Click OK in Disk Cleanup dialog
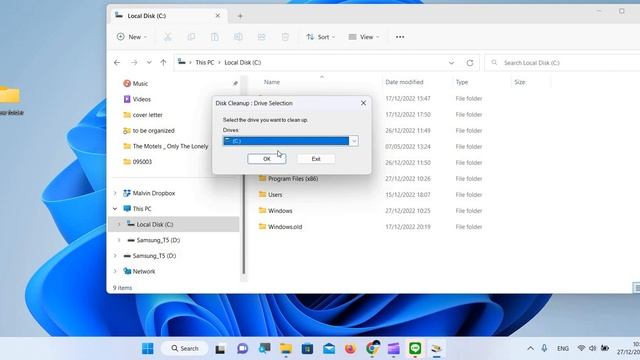The height and width of the screenshot is (360, 640). pyautogui.click(x=267, y=159)
